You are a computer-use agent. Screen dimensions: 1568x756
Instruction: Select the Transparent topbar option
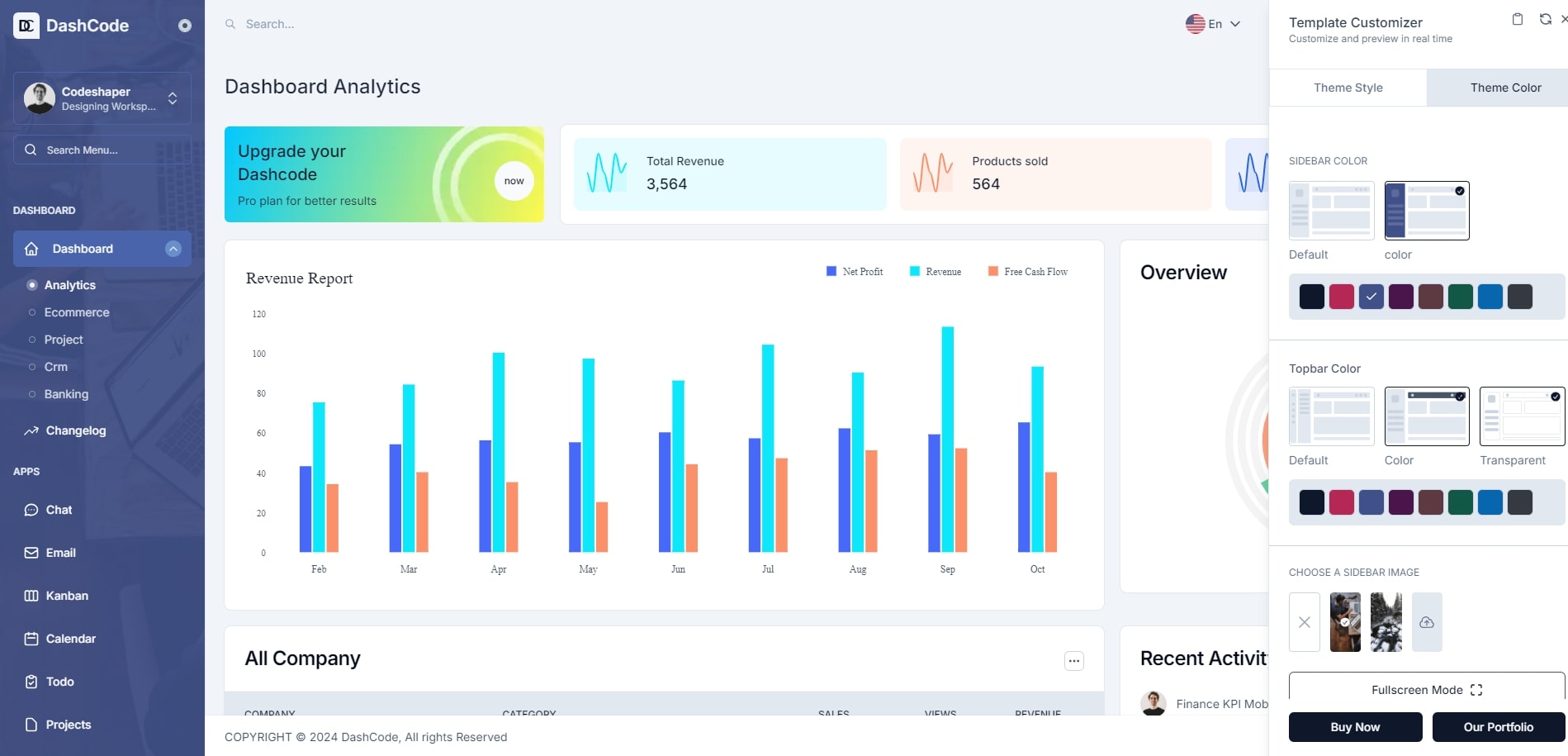[x=1522, y=416]
